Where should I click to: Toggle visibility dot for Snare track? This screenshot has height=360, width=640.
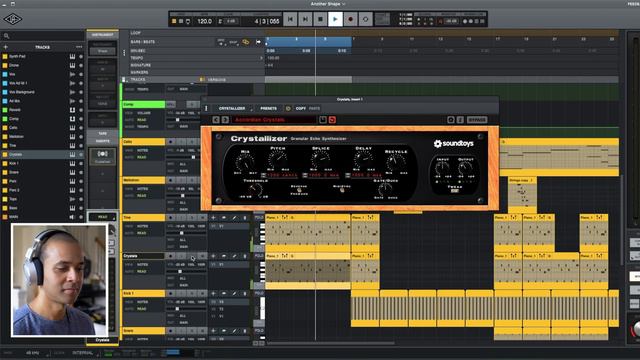[x=81, y=172]
